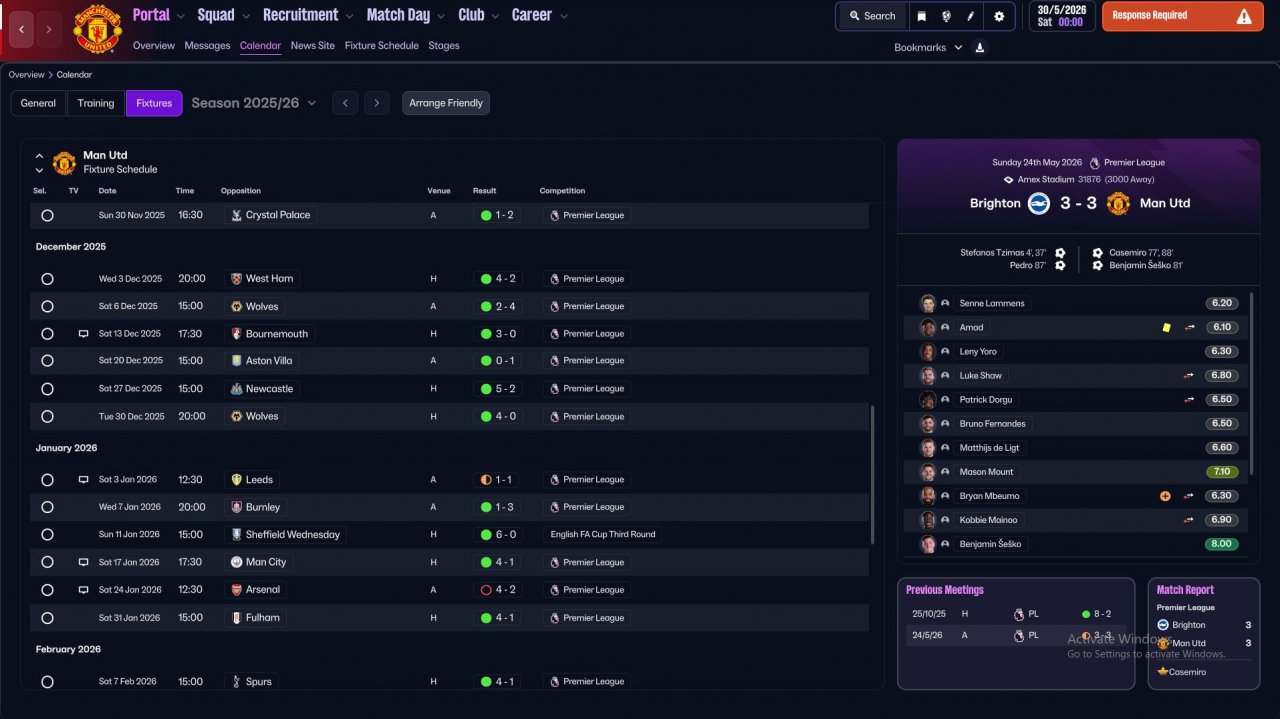Open the News Site sub-menu
Screen dimensions: 1280x719
313,46
